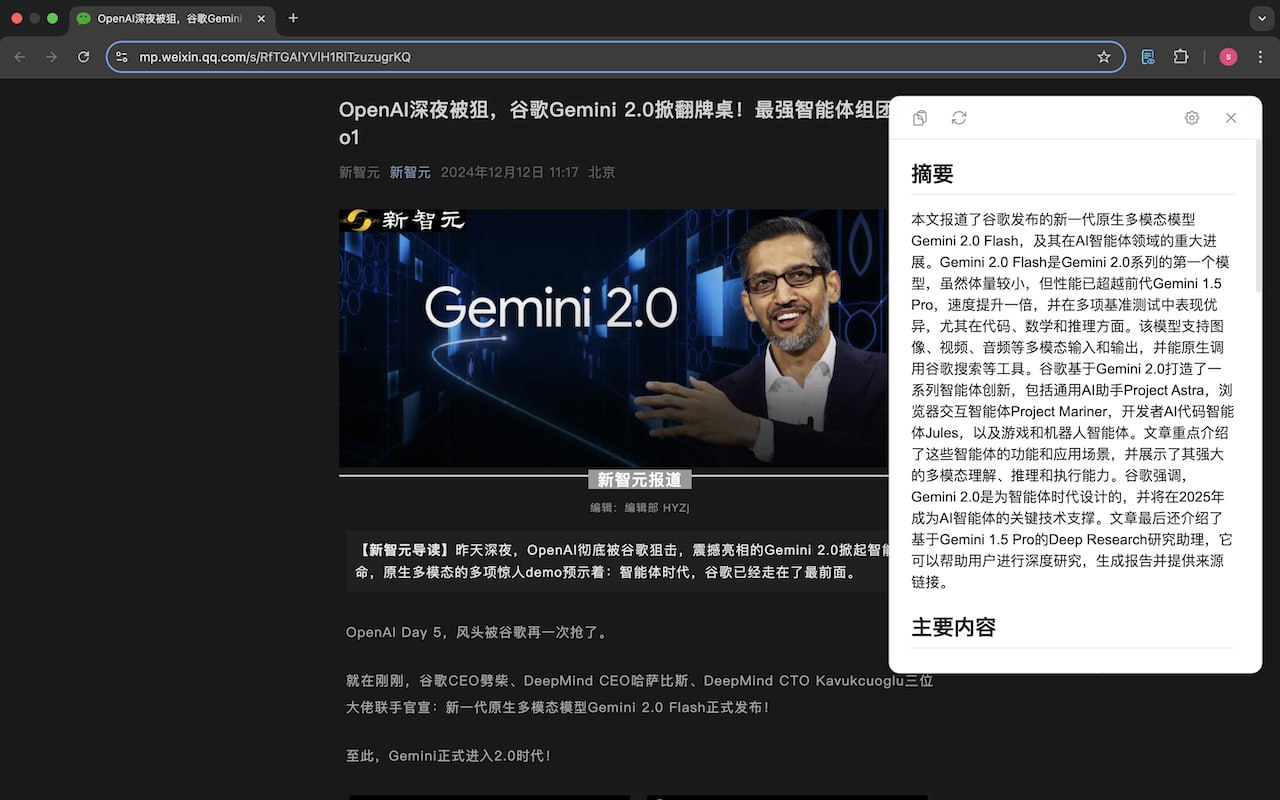Open Chrome three-dot menu
Screen dimensions: 1280x800
1261,57
